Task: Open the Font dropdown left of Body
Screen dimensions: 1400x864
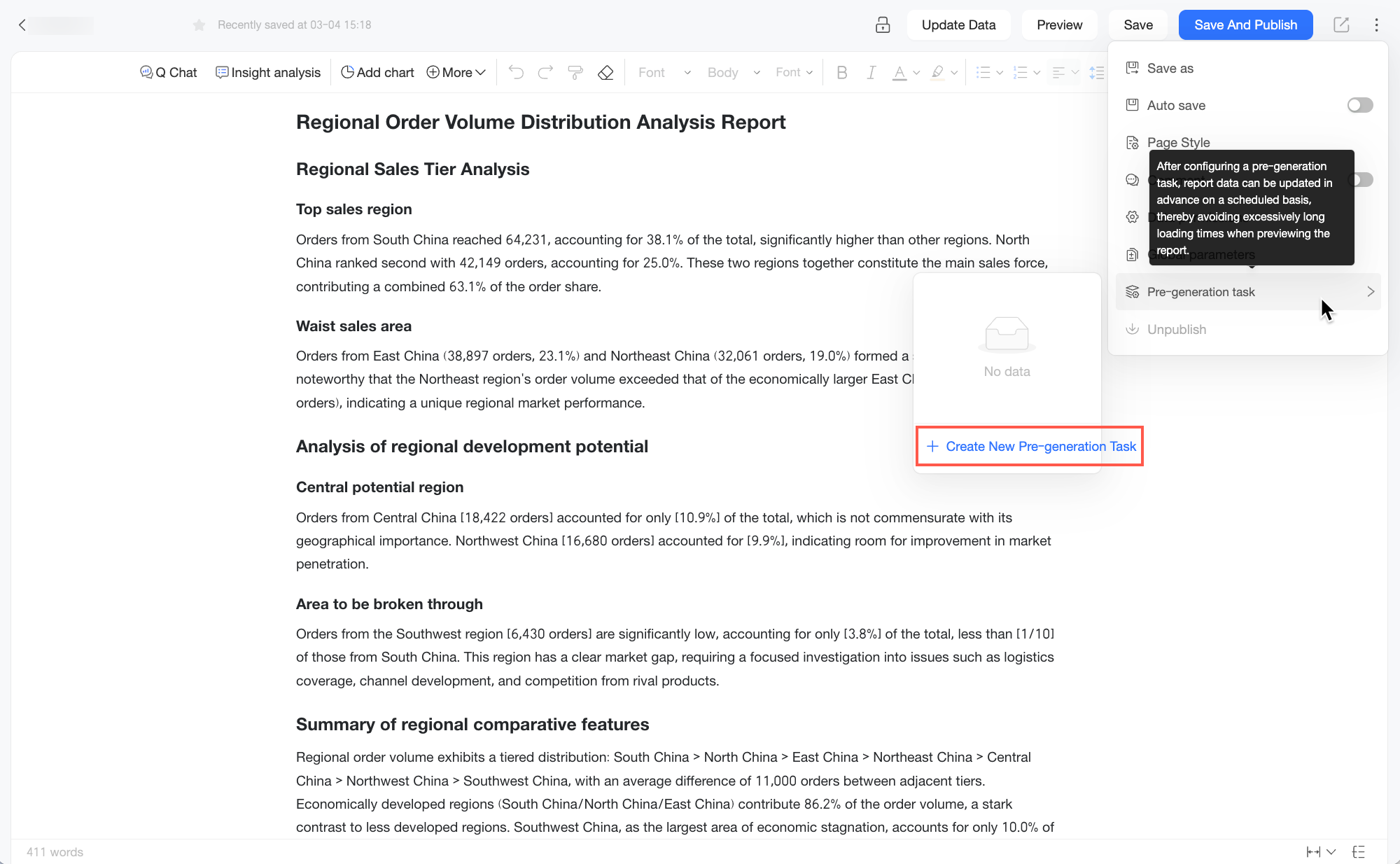Action: (x=664, y=72)
